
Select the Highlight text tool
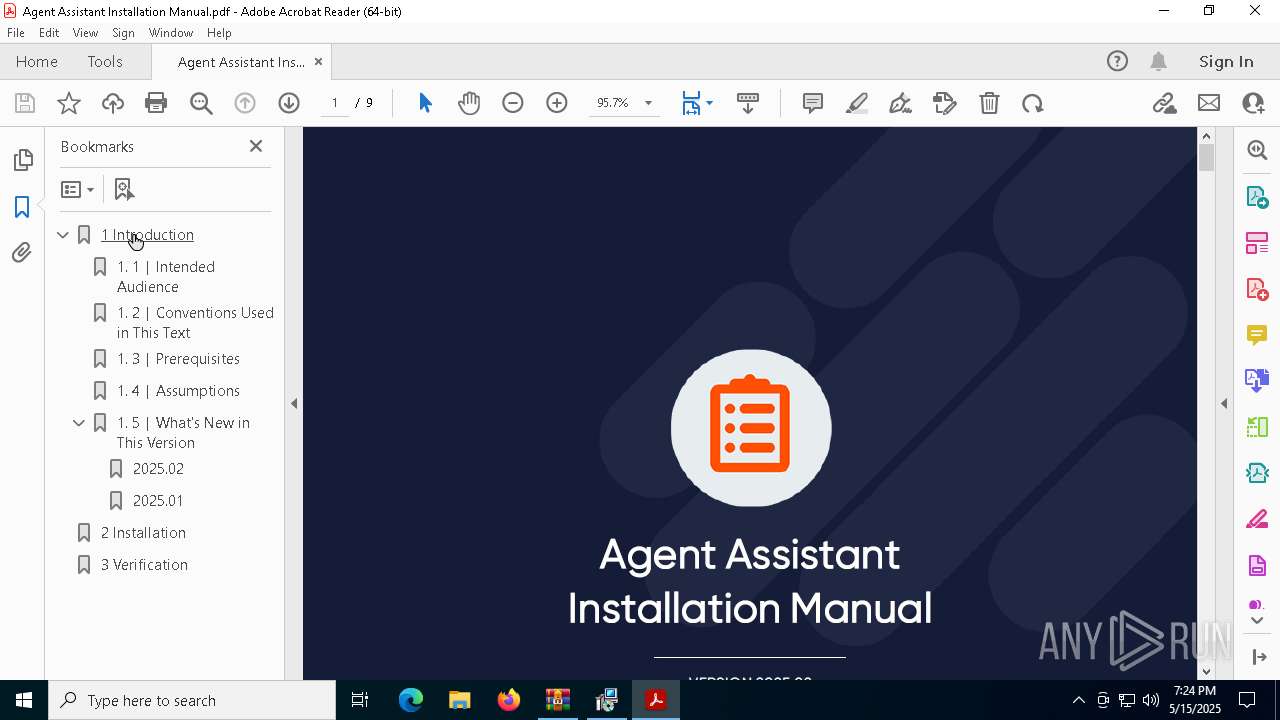tap(857, 103)
